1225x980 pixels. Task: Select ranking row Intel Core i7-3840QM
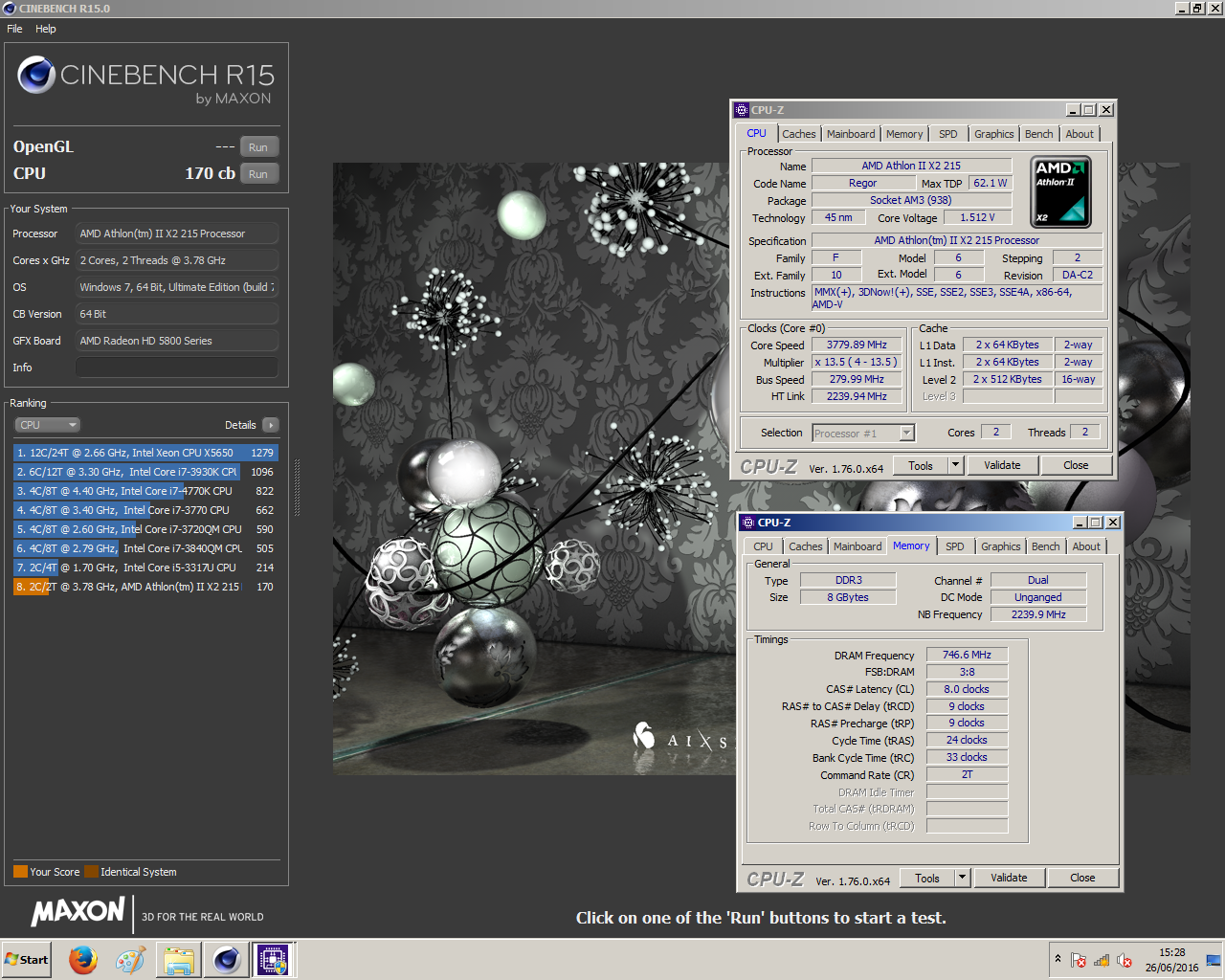click(x=145, y=548)
